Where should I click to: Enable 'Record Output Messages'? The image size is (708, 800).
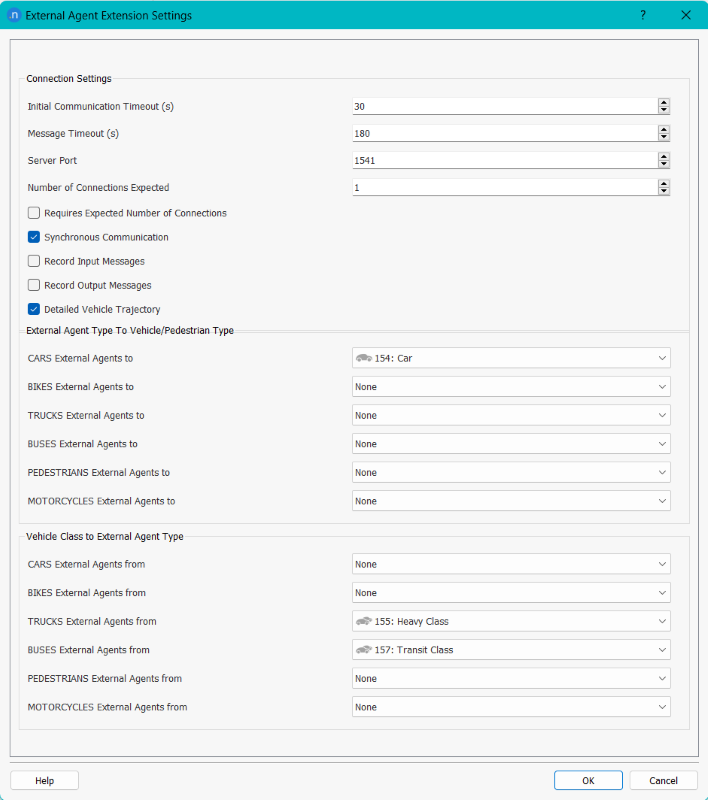[33, 285]
